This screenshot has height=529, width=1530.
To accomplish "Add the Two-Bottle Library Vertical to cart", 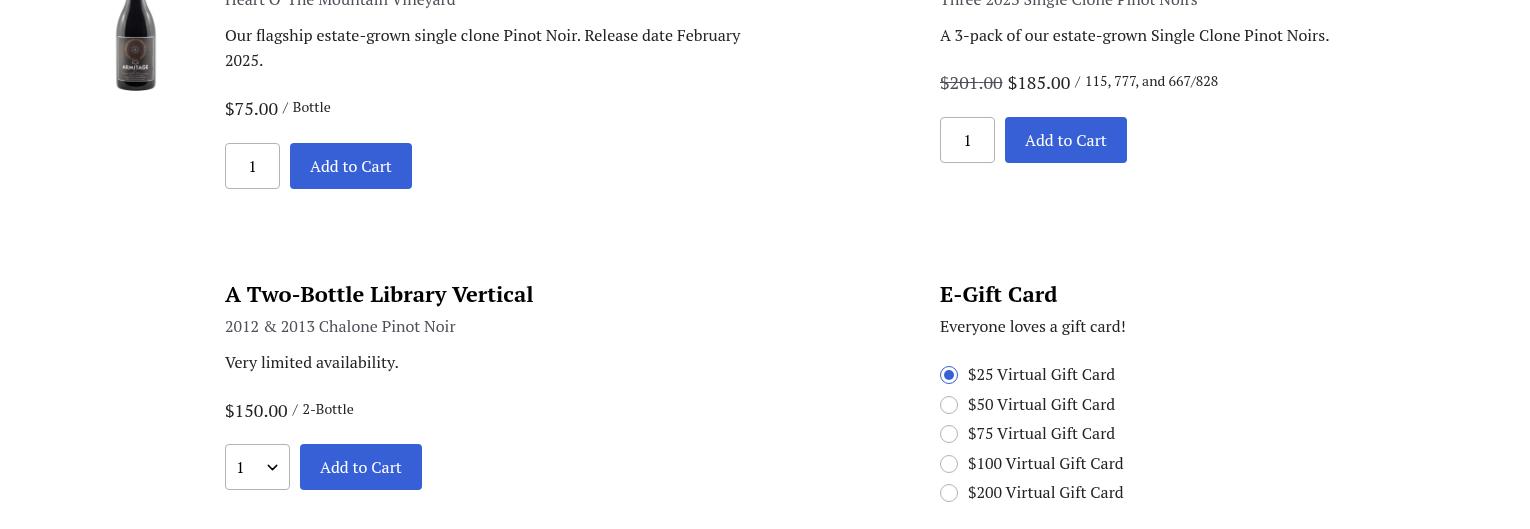I will (x=360, y=467).
